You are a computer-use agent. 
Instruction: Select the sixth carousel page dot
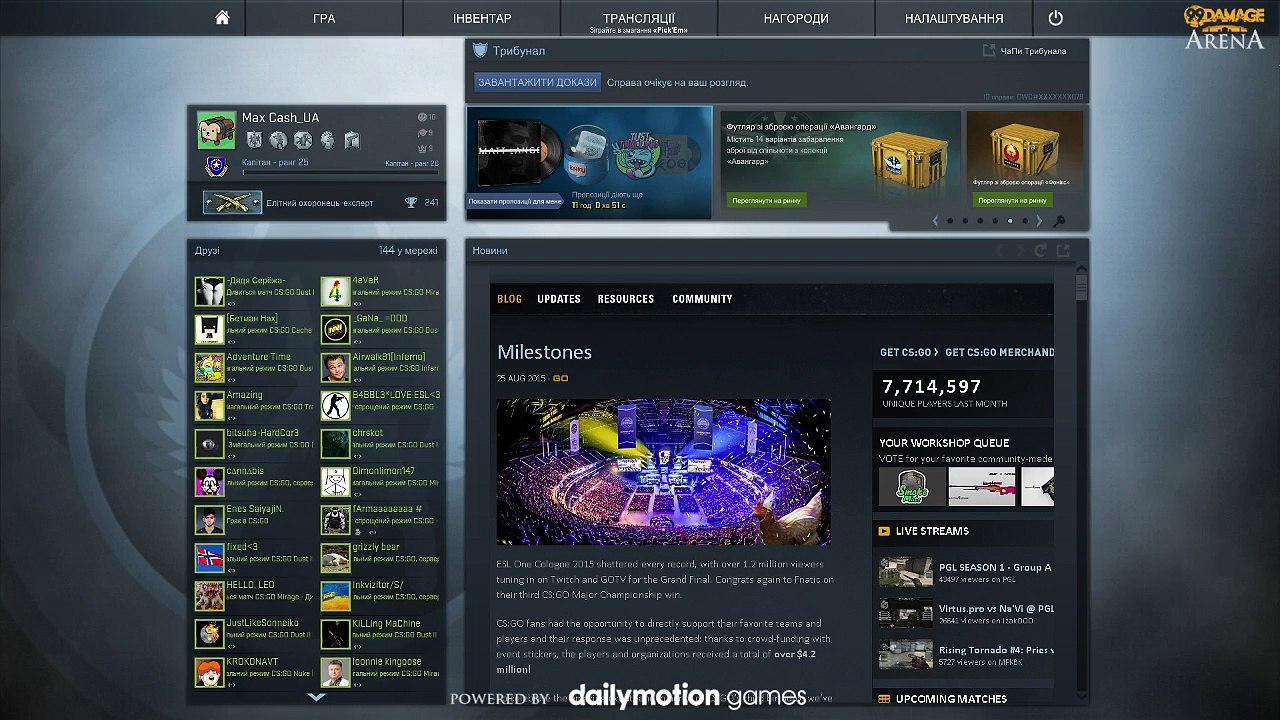[x=1025, y=221]
